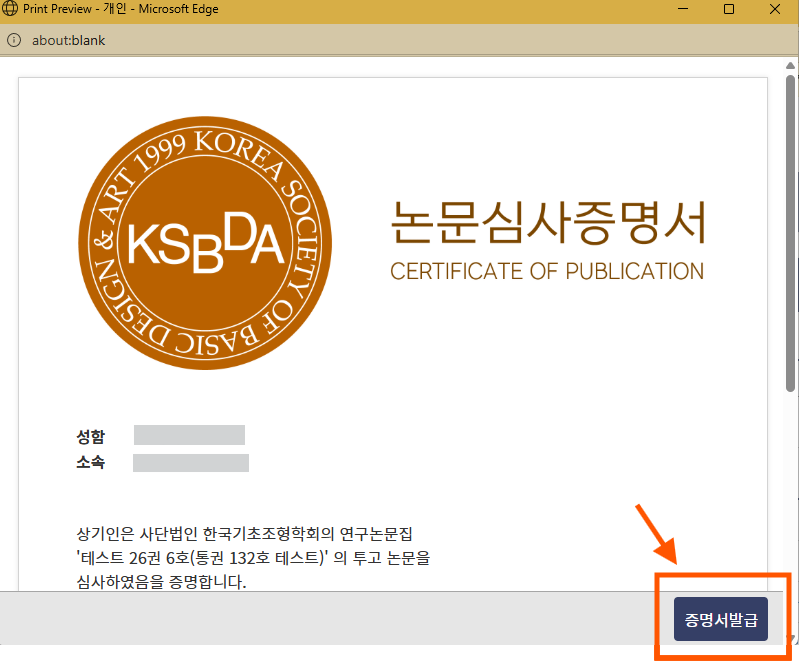Click the 성함 label

point(90,436)
